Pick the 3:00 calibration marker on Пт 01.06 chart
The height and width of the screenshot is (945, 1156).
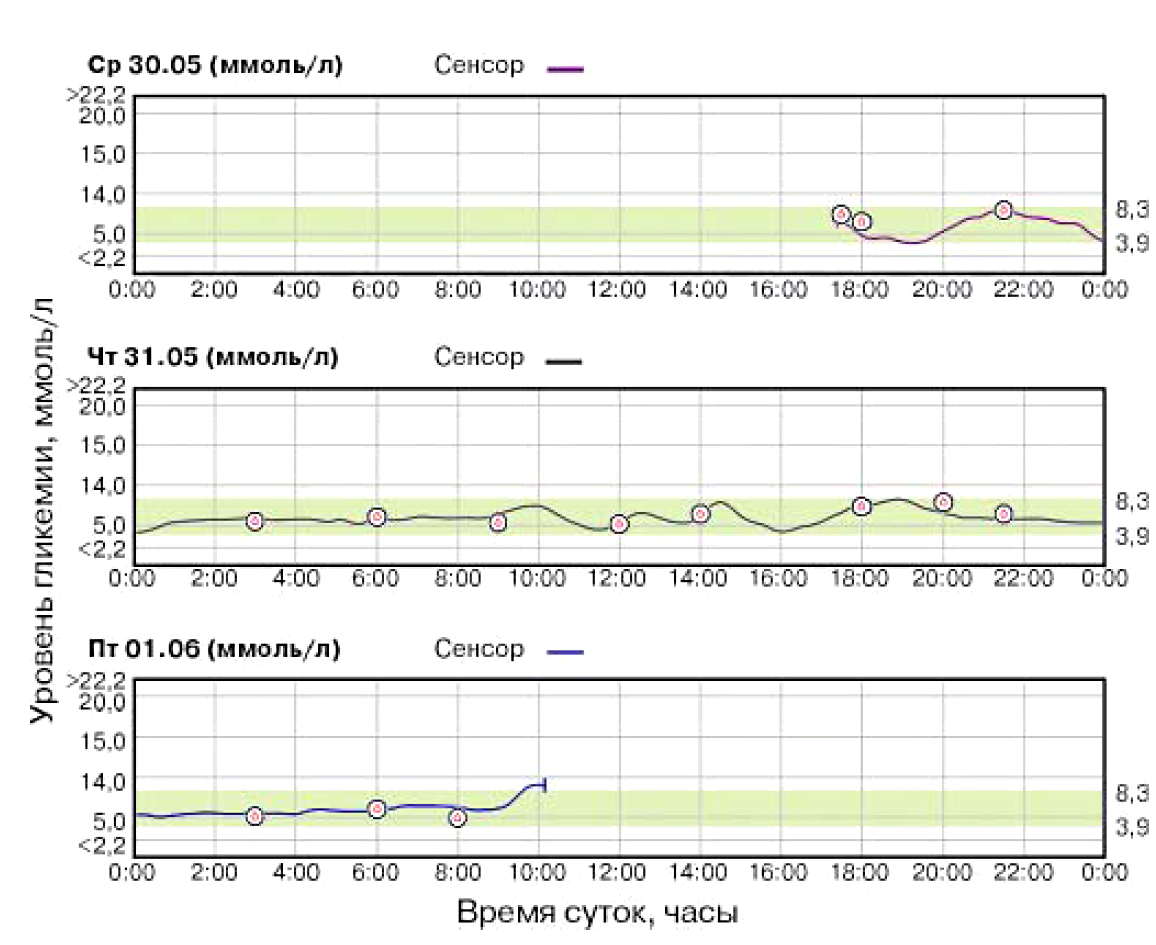[255, 816]
